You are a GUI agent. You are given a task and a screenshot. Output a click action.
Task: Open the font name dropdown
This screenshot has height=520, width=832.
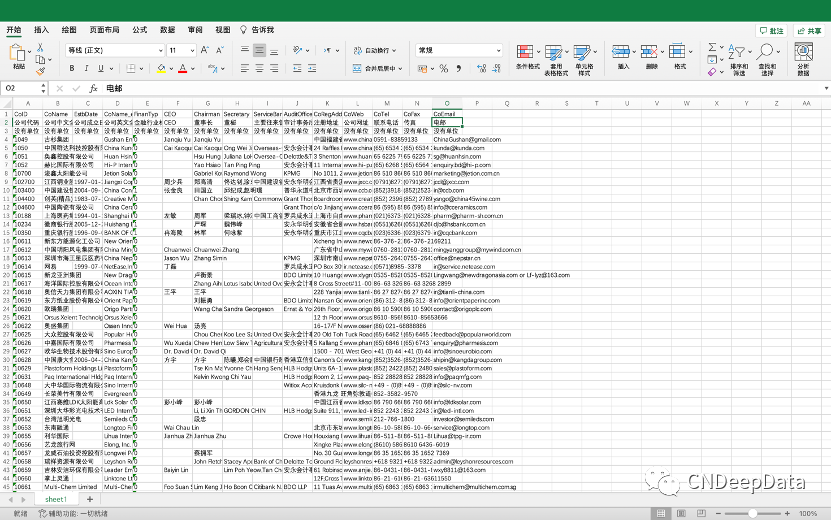161,50
